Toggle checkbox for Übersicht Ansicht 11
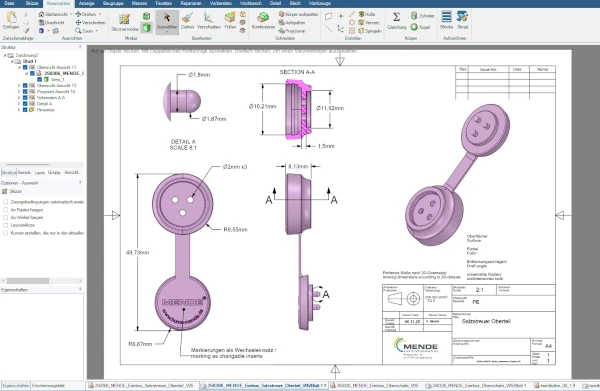600x391 pixels. [x=25, y=67]
